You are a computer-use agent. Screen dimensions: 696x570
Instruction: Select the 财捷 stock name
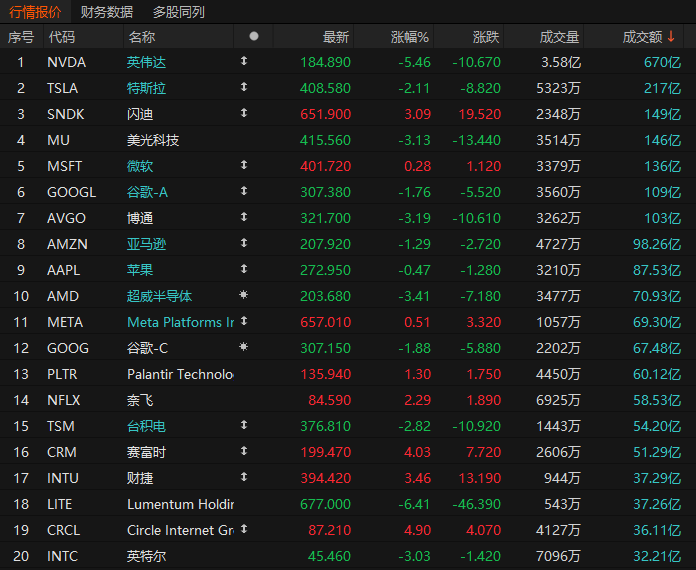140,478
